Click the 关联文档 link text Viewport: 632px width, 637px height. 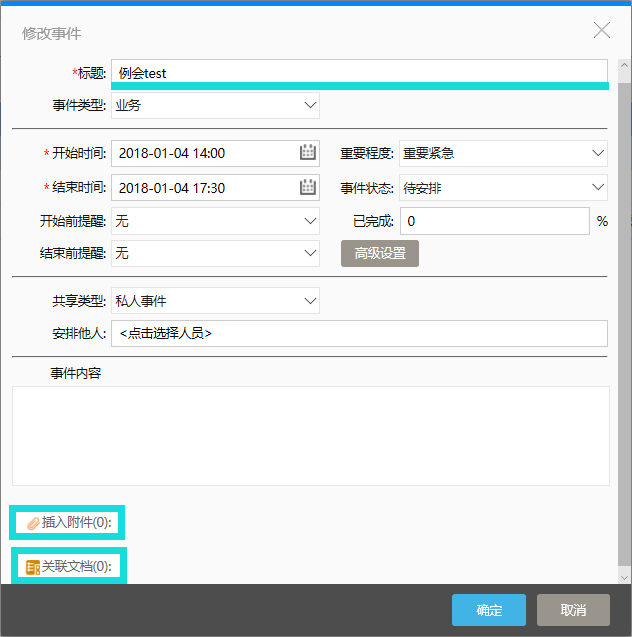[x=79, y=566]
